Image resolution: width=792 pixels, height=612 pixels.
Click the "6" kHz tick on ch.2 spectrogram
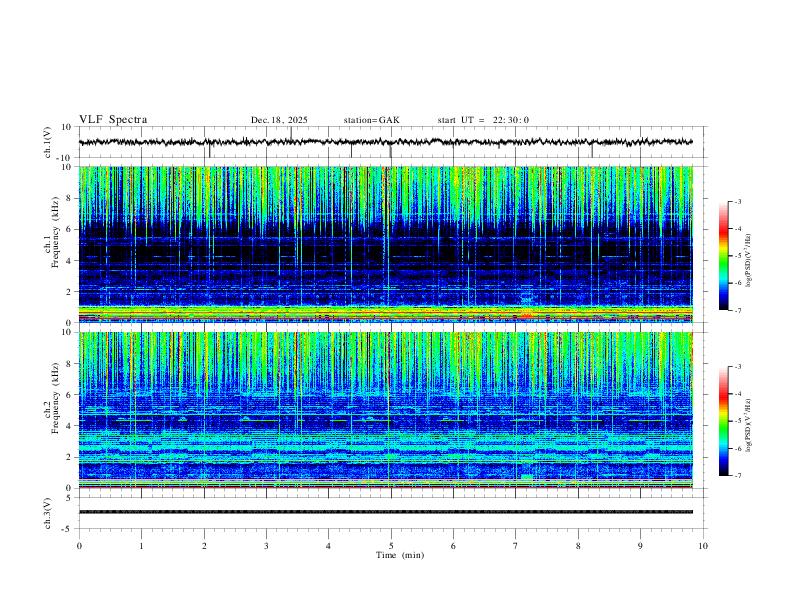point(69,394)
